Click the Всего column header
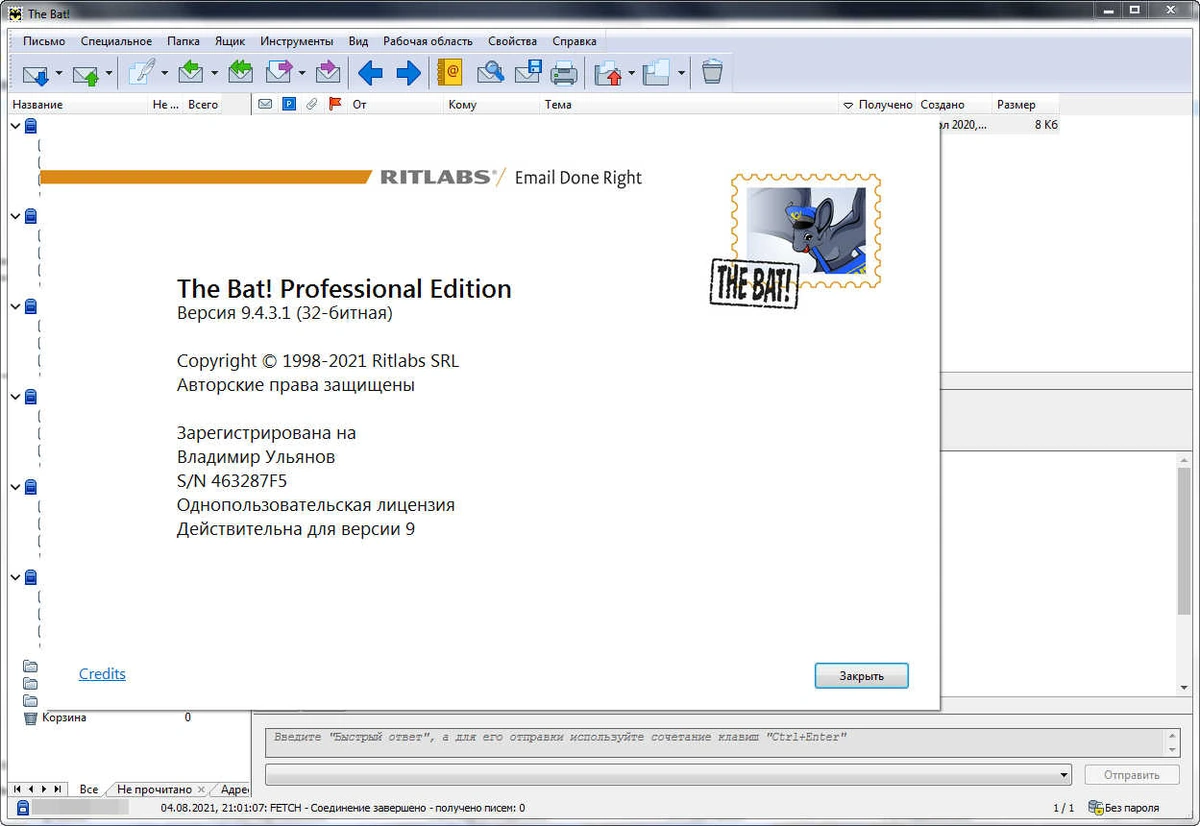Viewport: 1200px width, 826px height. pyautogui.click(x=203, y=104)
